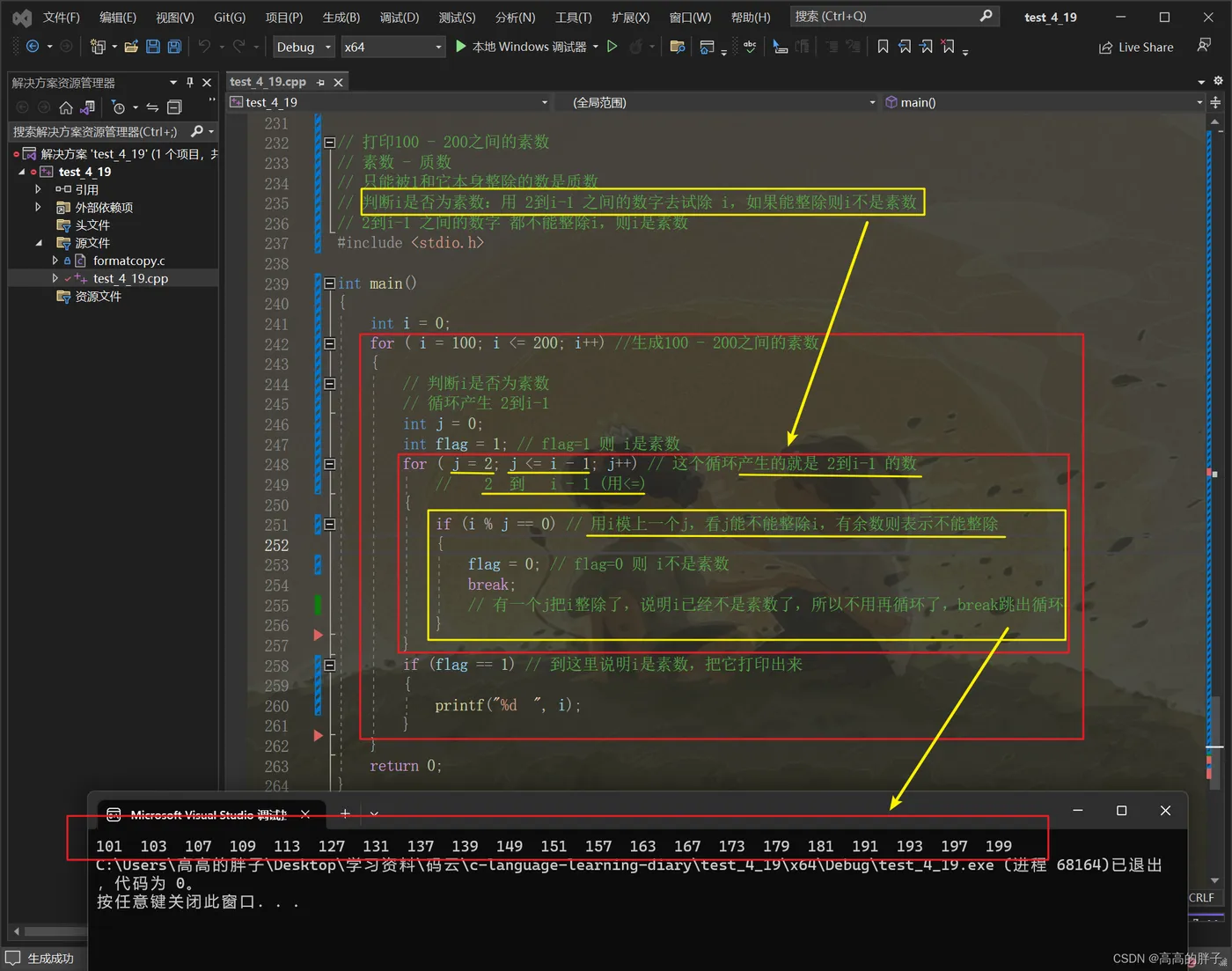Expand the 外部依赖项 tree node
This screenshot has height=971, width=1232.
(x=38, y=207)
